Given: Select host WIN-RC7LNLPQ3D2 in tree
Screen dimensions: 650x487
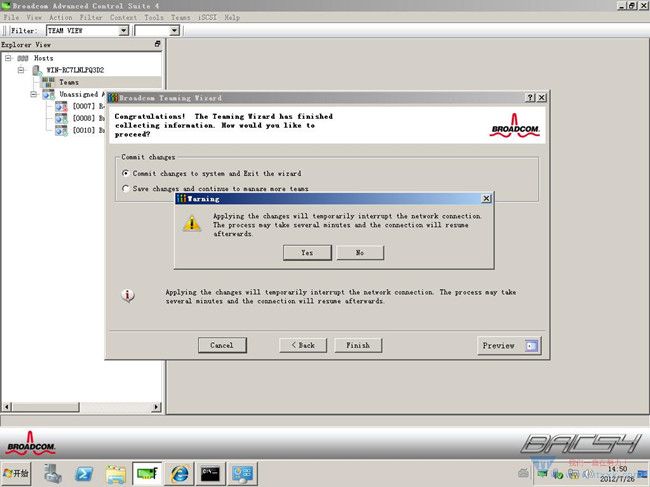Looking at the screenshot, I should 75,70.
